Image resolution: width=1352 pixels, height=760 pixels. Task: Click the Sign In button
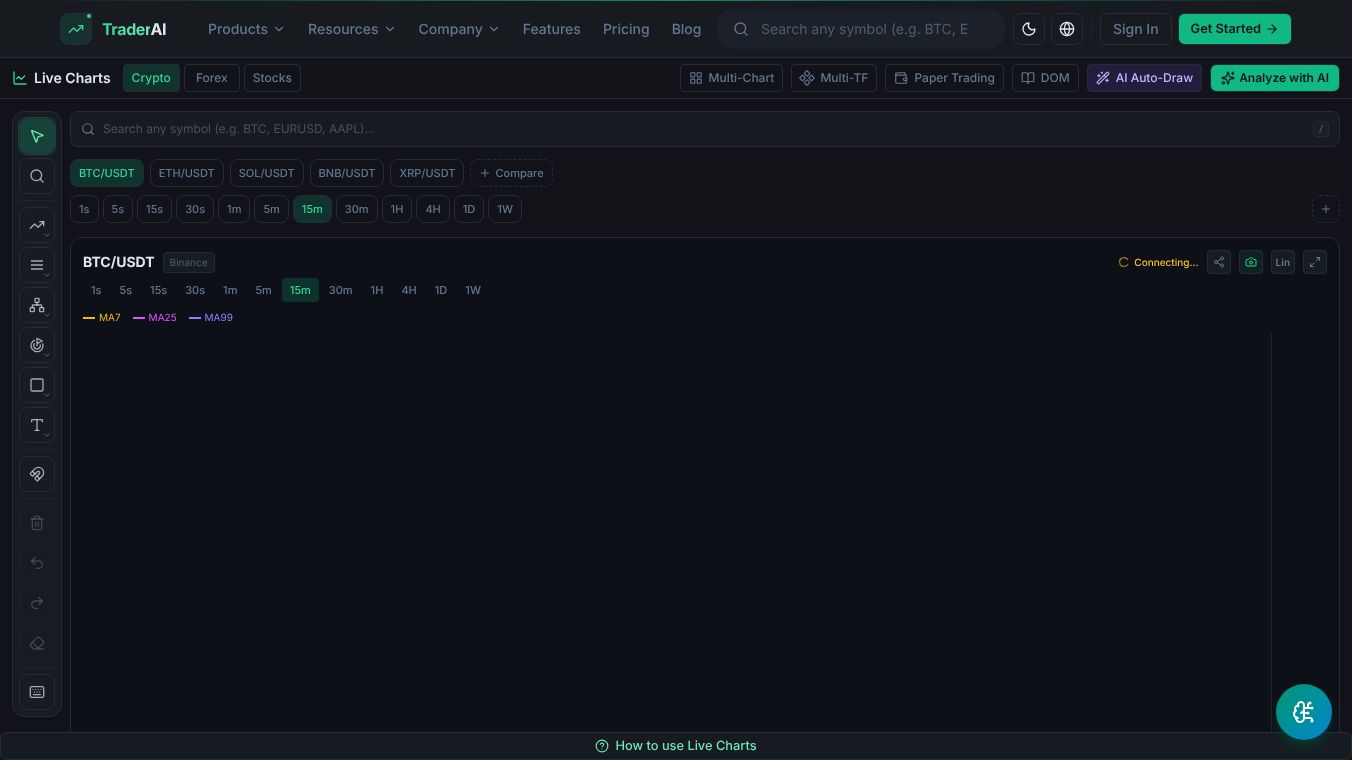(1136, 29)
